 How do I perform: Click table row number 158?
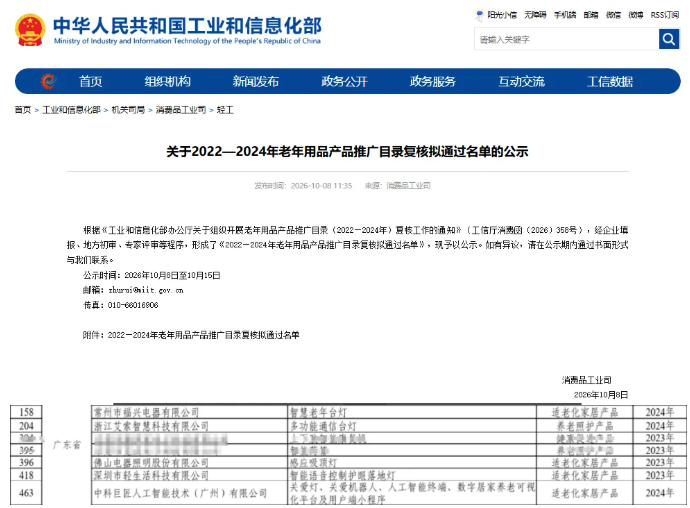click(26, 412)
